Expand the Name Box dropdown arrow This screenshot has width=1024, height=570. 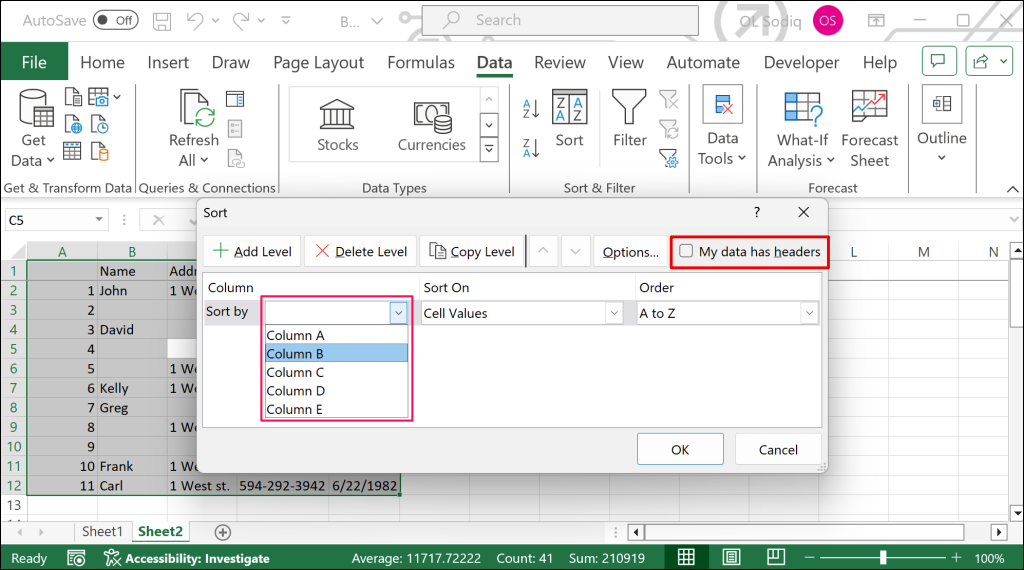tap(99, 219)
